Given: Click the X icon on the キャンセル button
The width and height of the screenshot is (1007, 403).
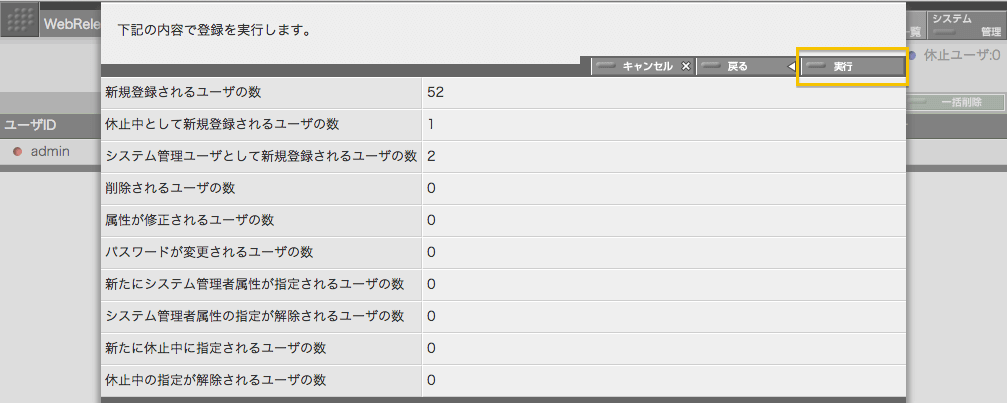Looking at the screenshot, I should tap(686, 66).
